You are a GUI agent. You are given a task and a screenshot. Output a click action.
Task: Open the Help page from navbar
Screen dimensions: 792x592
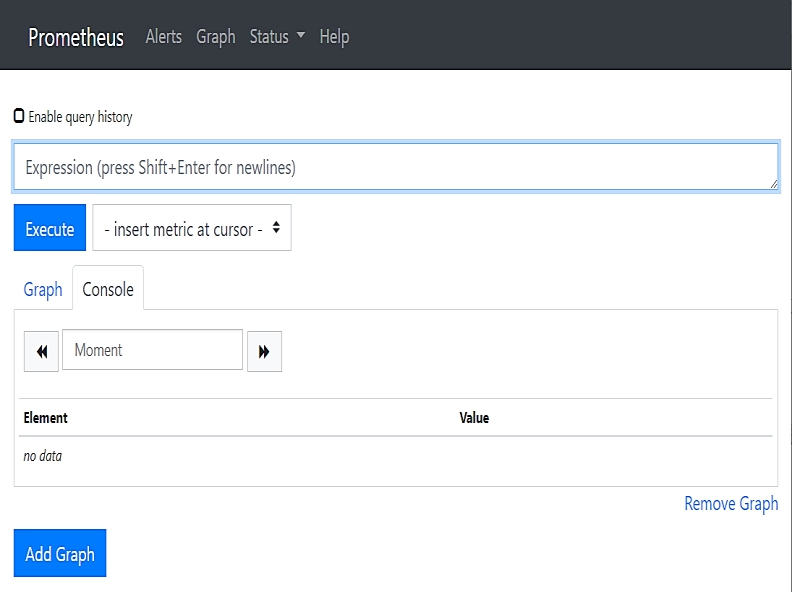(x=334, y=37)
